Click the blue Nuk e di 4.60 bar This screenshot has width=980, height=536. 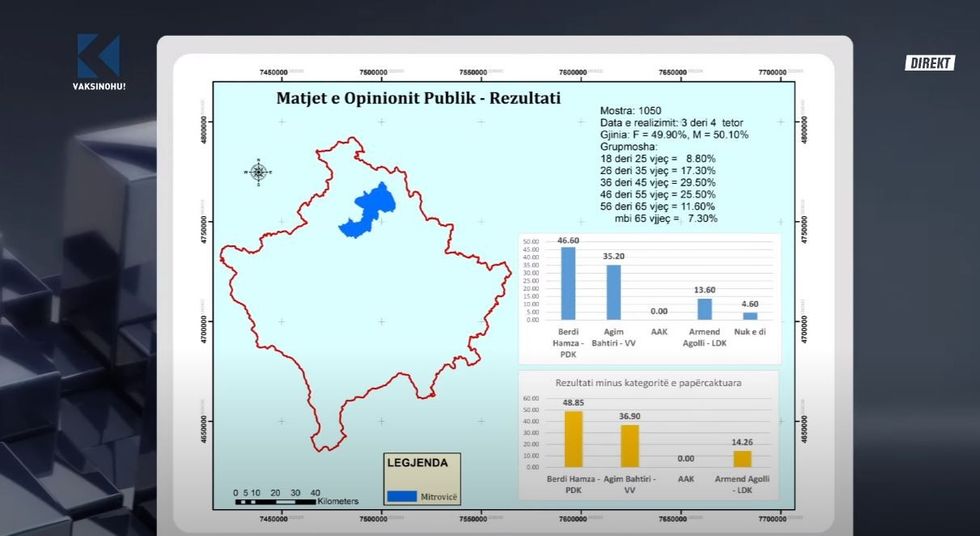750,316
